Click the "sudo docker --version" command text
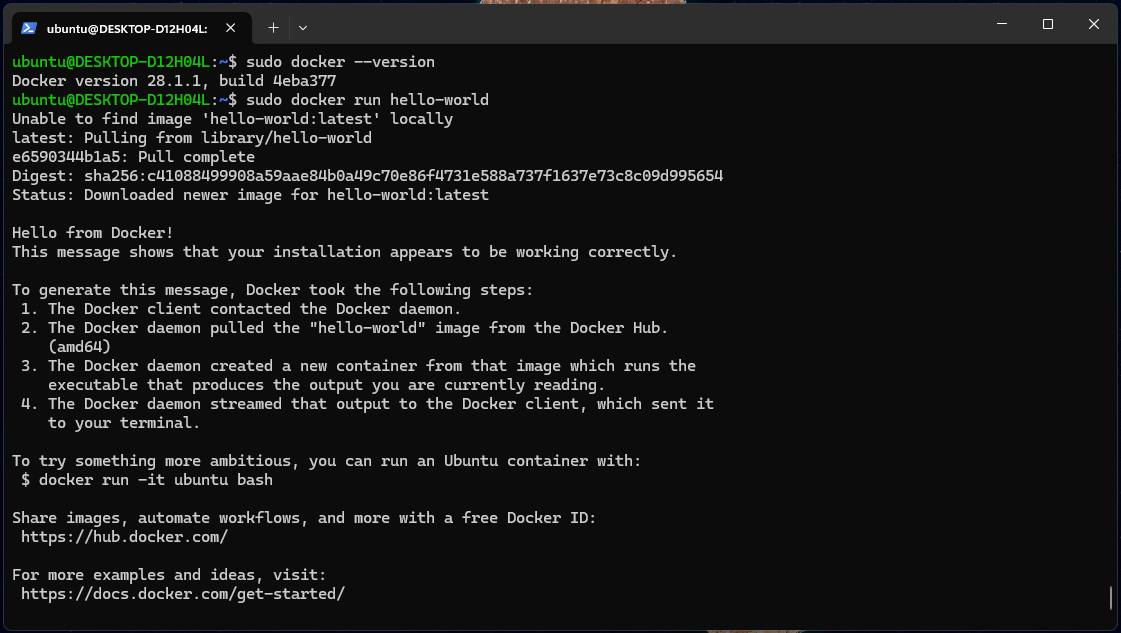The width and height of the screenshot is (1121, 633). 340,62
